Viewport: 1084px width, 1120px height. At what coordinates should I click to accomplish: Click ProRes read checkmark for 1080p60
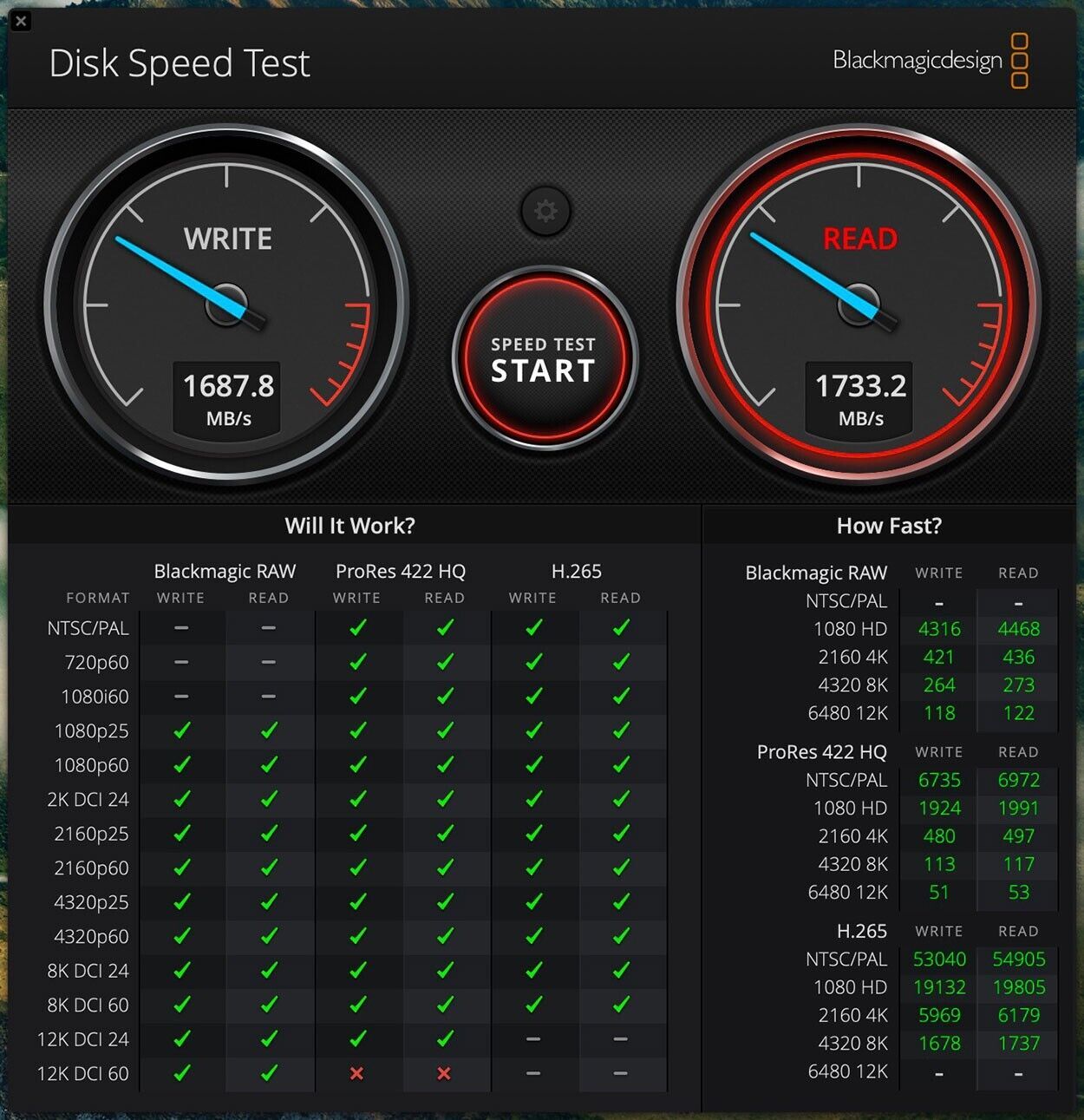click(445, 764)
